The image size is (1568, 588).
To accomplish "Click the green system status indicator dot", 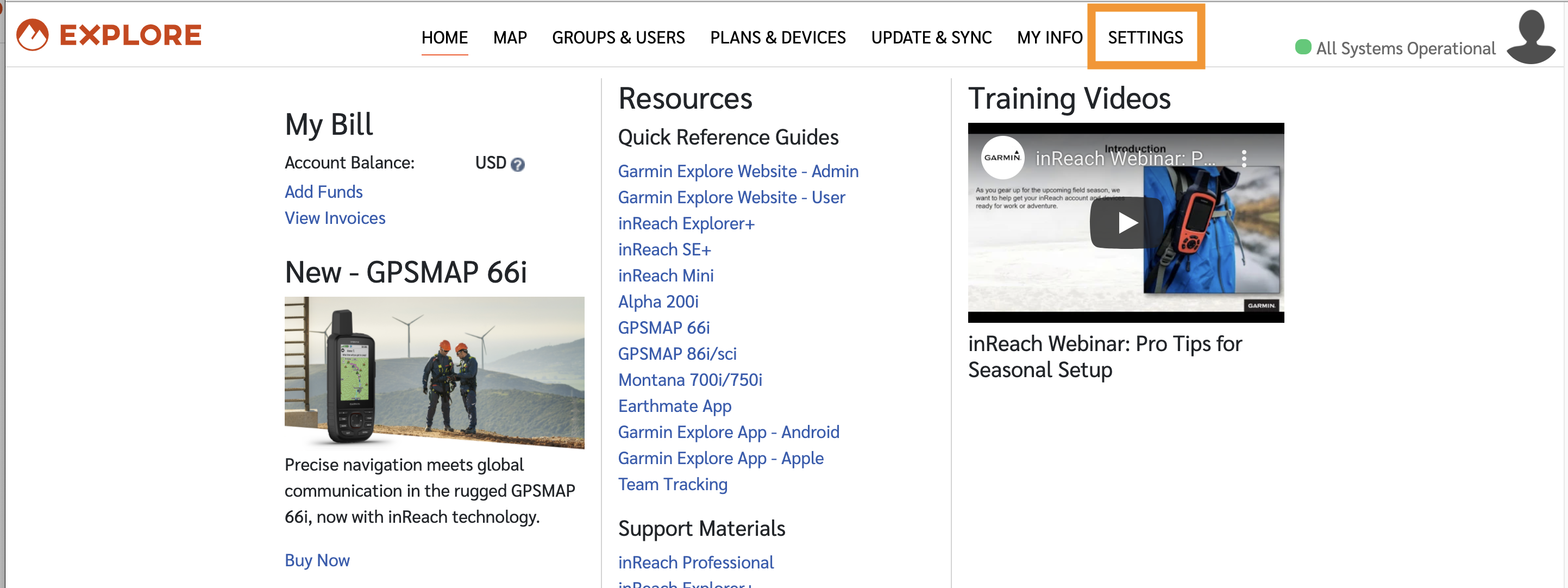I will pos(1303,47).
